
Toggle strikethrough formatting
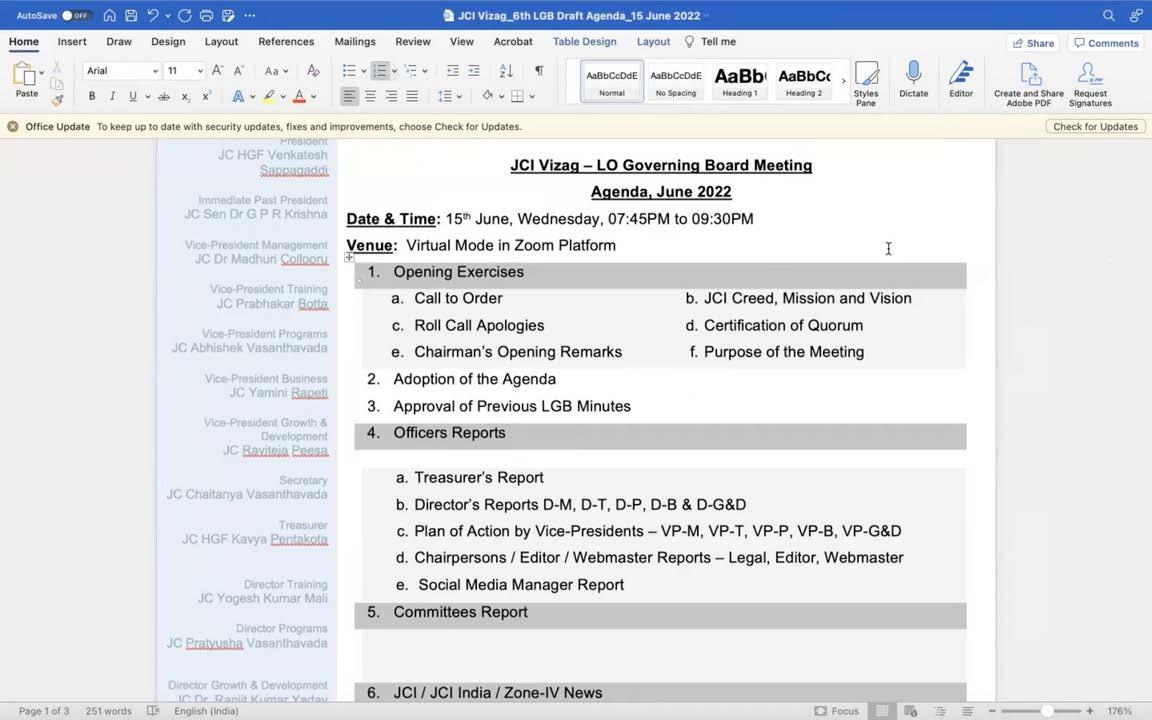pyautogui.click(x=164, y=96)
